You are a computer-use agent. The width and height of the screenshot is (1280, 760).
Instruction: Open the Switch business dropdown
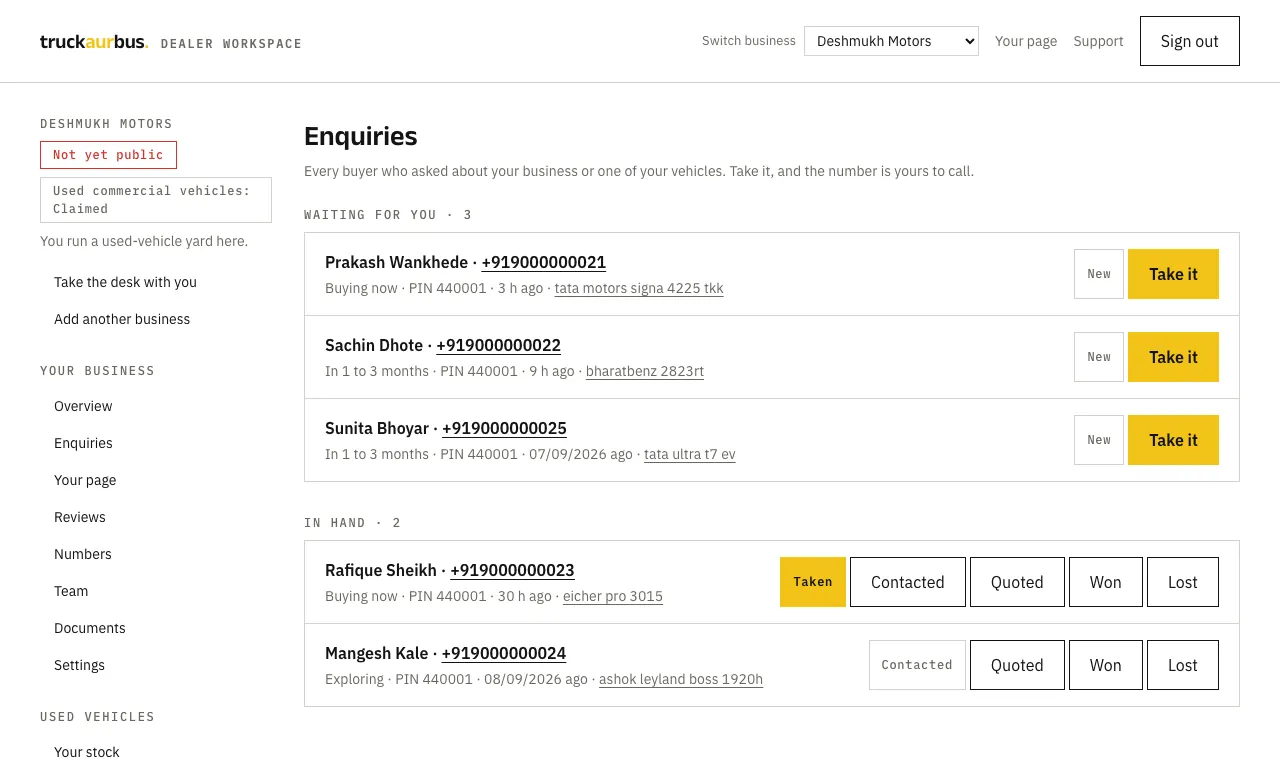point(891,41)
